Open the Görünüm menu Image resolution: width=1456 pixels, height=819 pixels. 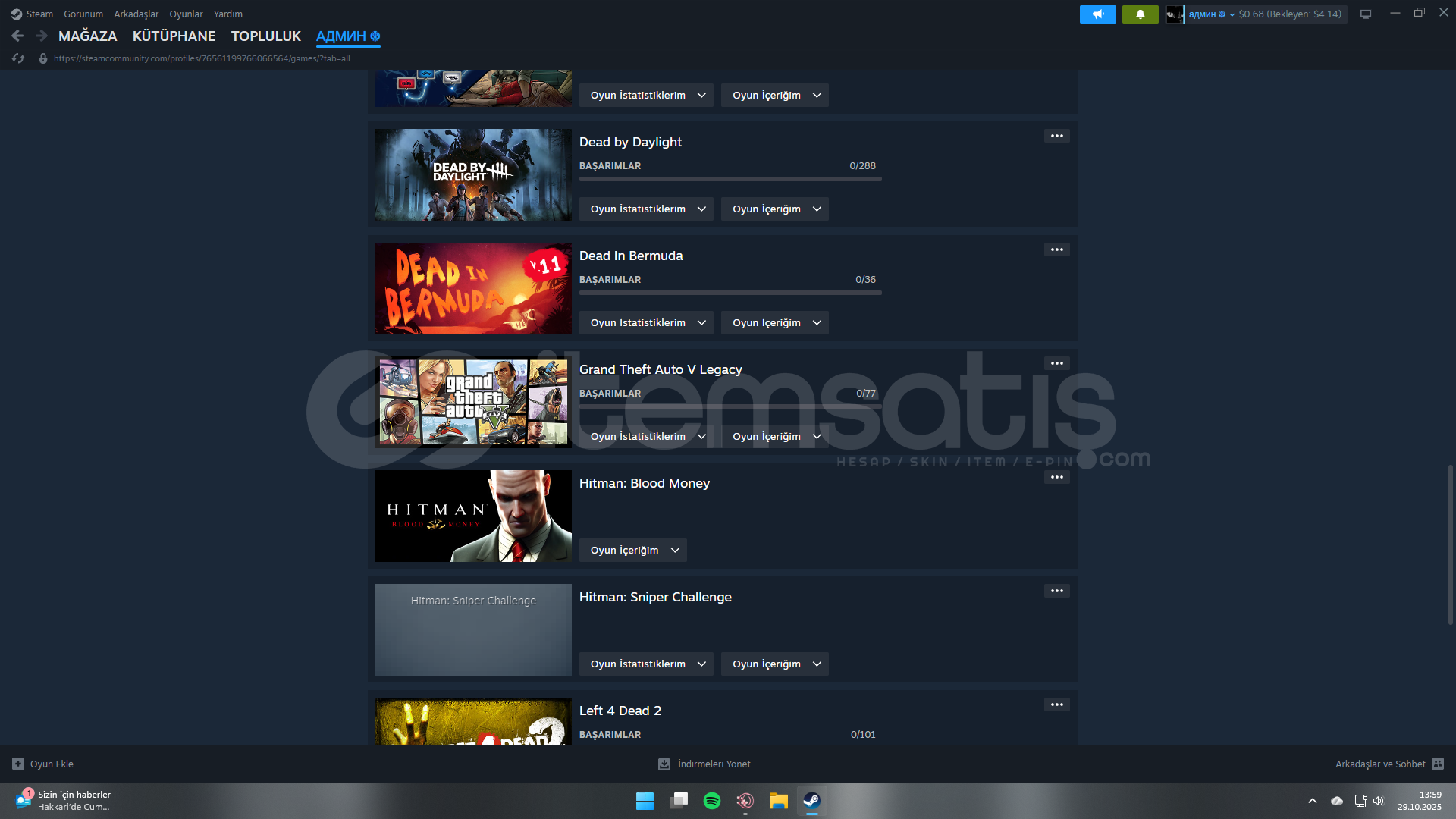point(83,14)
